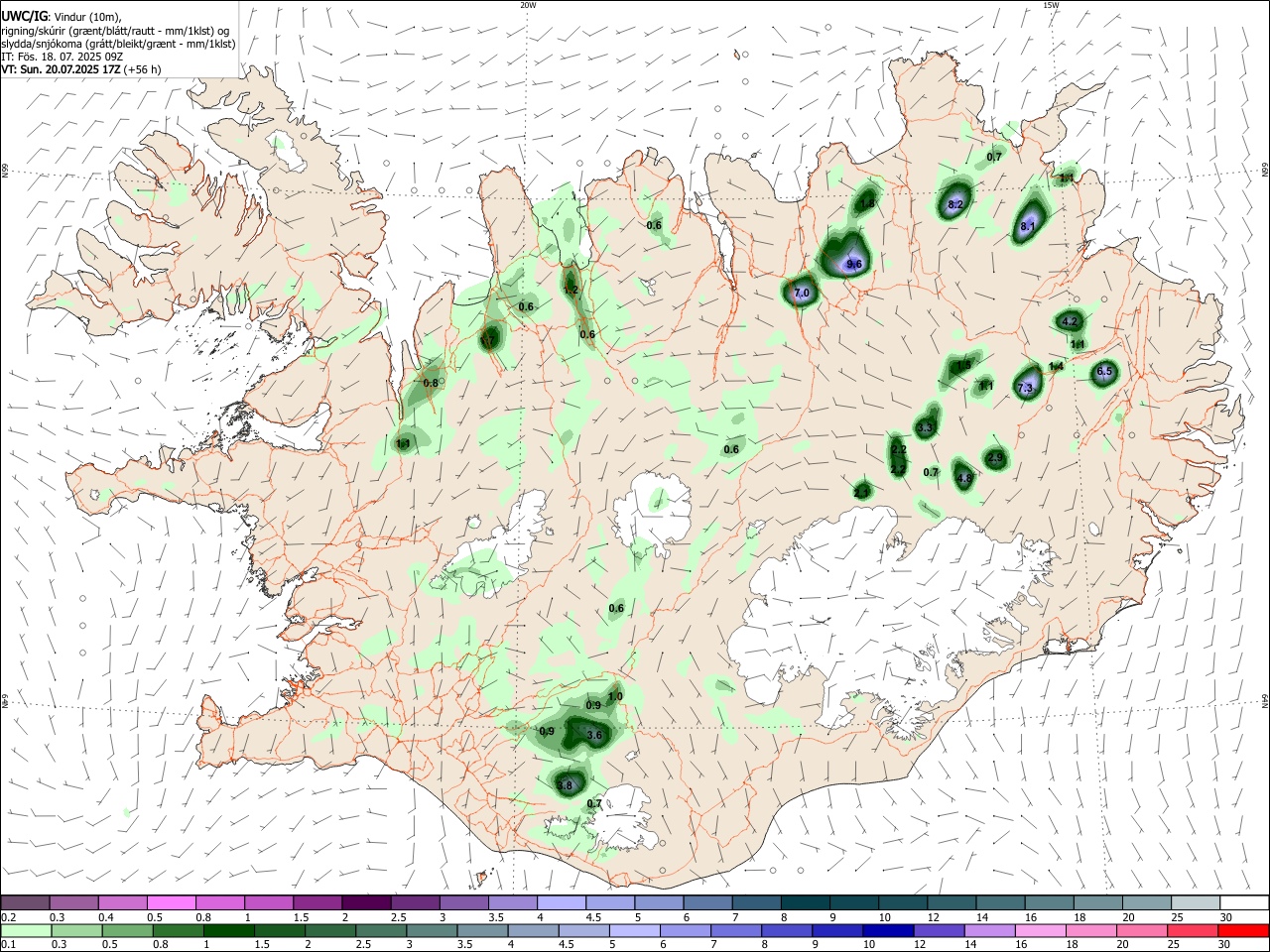Click the 3.3 precipitation value on the map
Image resolution: width=1270 pixels, height=952 pixels.
925,428
